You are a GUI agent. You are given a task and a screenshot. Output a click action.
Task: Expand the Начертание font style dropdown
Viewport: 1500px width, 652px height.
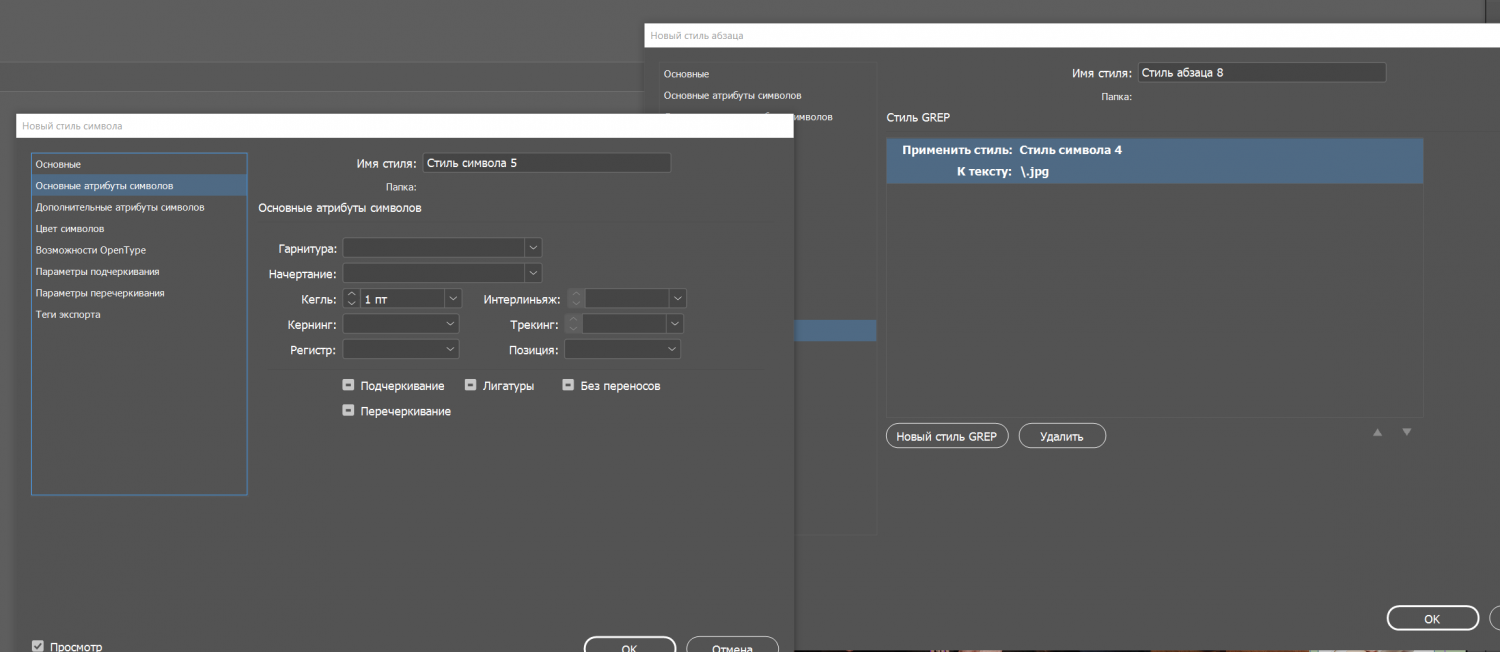click(x=533, y=273)
